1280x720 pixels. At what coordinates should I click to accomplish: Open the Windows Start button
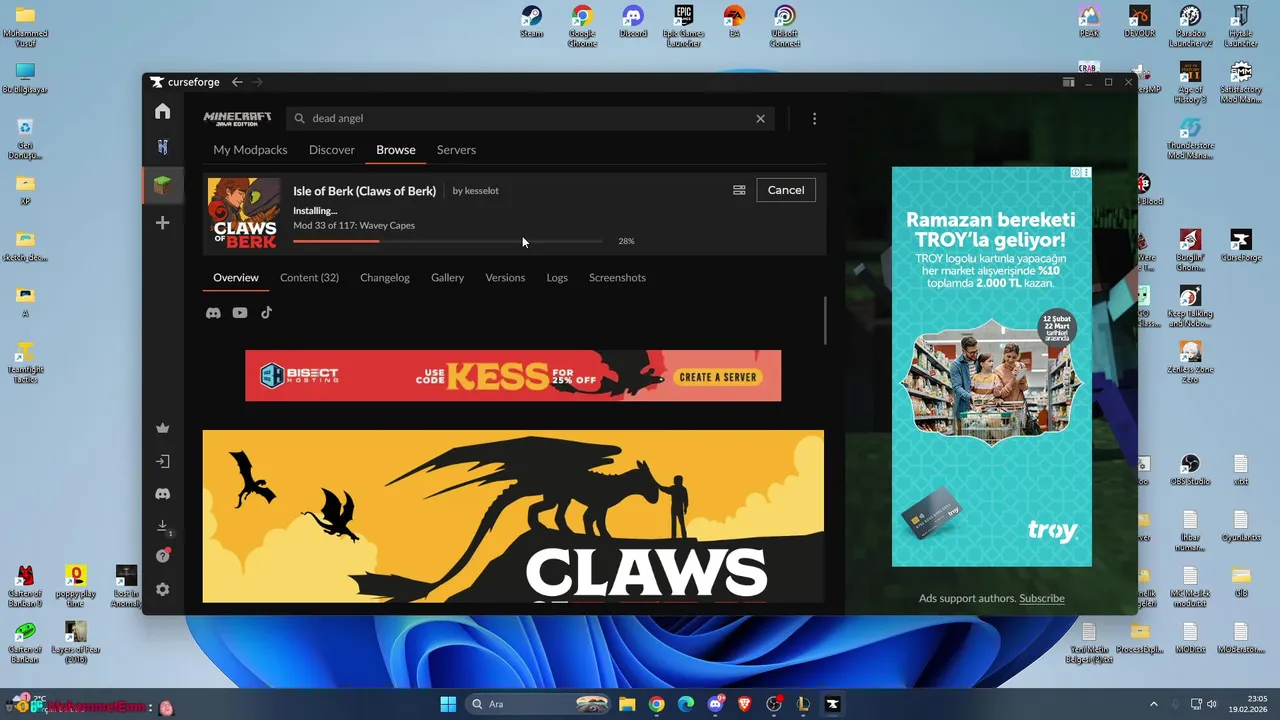pyautogui.click(x=448, y=704)
